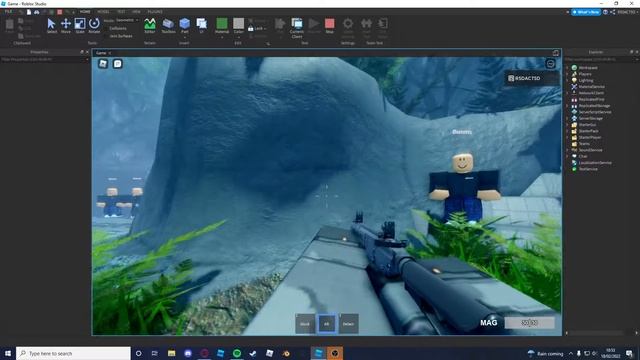Viewport: 640px width, 360px height.
Task: Open the UI insert tool
Action: click(x=202, y=25)
